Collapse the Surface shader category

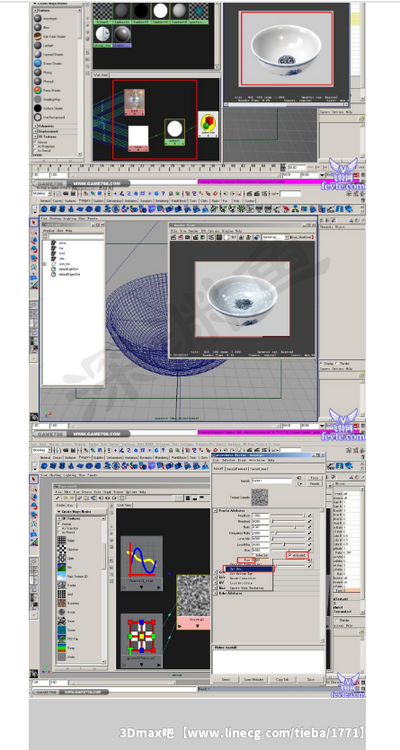point(35,9)
